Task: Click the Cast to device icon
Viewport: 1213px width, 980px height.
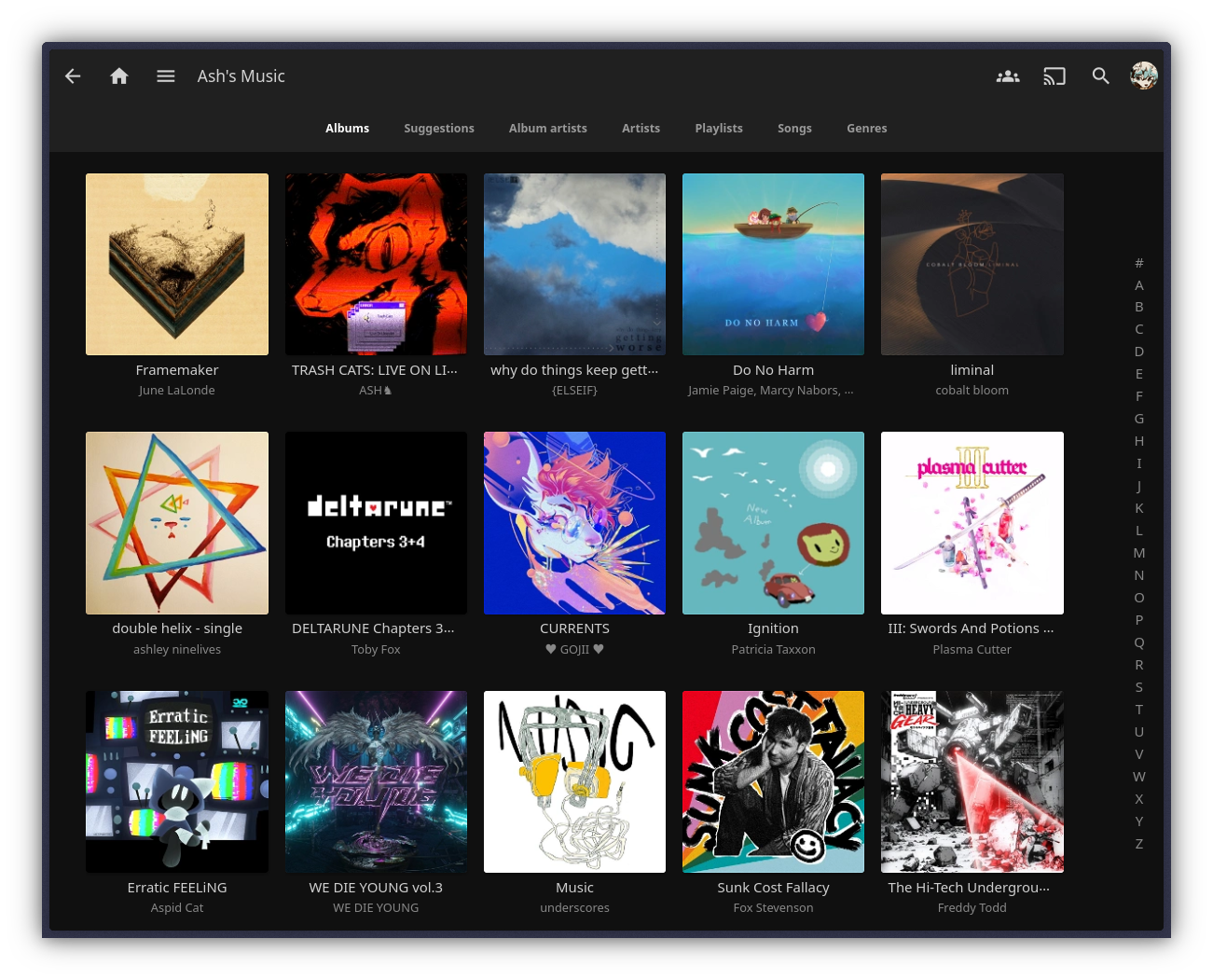Action: pyautogui.click(x=1054, y=76)
